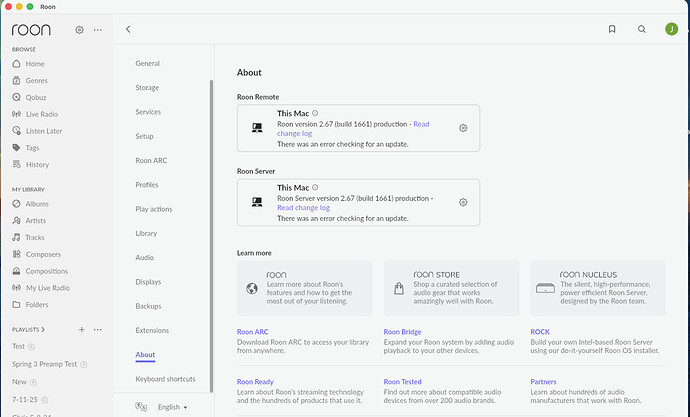The height and width of the screenshot is (417, 690).
Task: Click the roon logo
Action: (x=31, y=30)
